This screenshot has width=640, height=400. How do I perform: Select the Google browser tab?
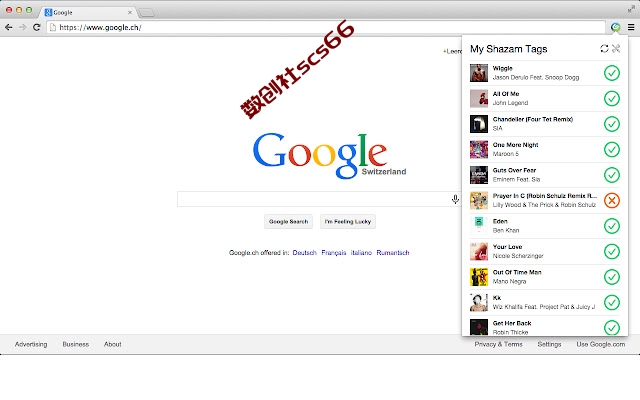88,13
